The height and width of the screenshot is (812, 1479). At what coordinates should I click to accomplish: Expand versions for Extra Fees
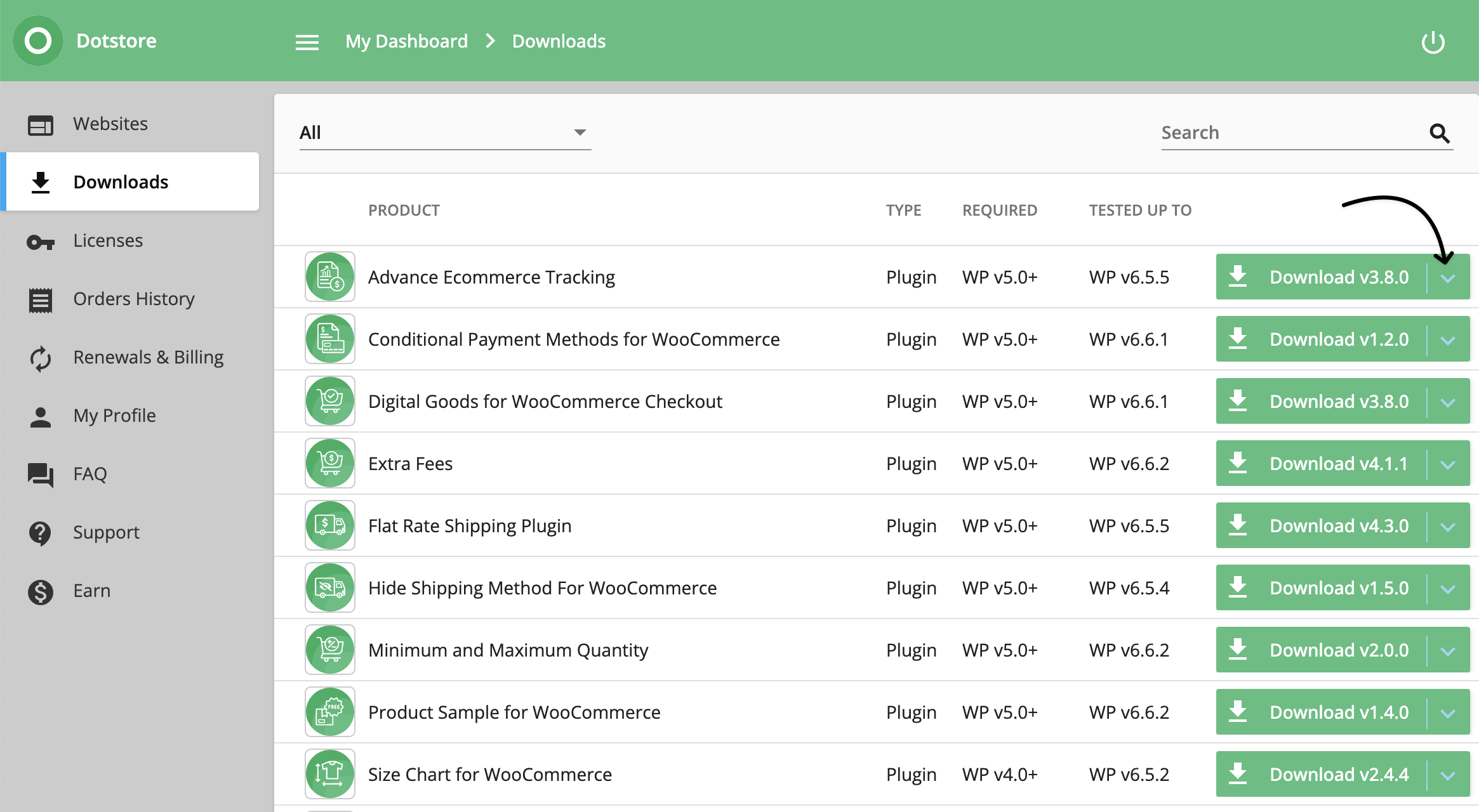tap(1448, 464)
